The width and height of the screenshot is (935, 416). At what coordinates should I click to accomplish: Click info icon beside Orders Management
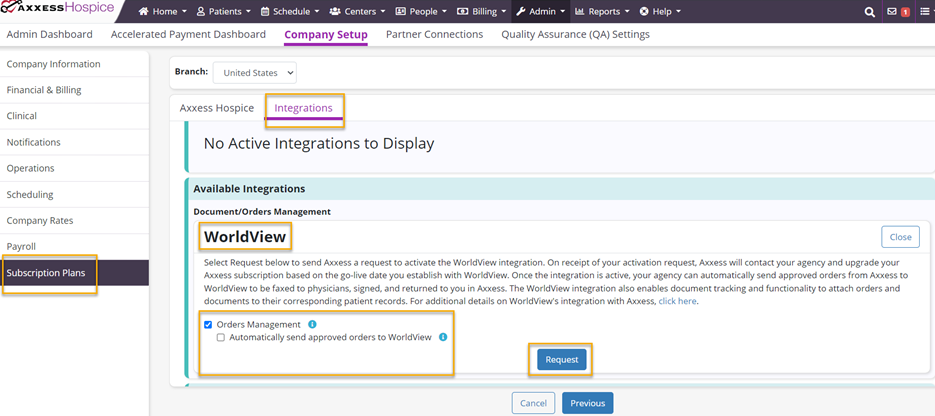coord(312,325)
